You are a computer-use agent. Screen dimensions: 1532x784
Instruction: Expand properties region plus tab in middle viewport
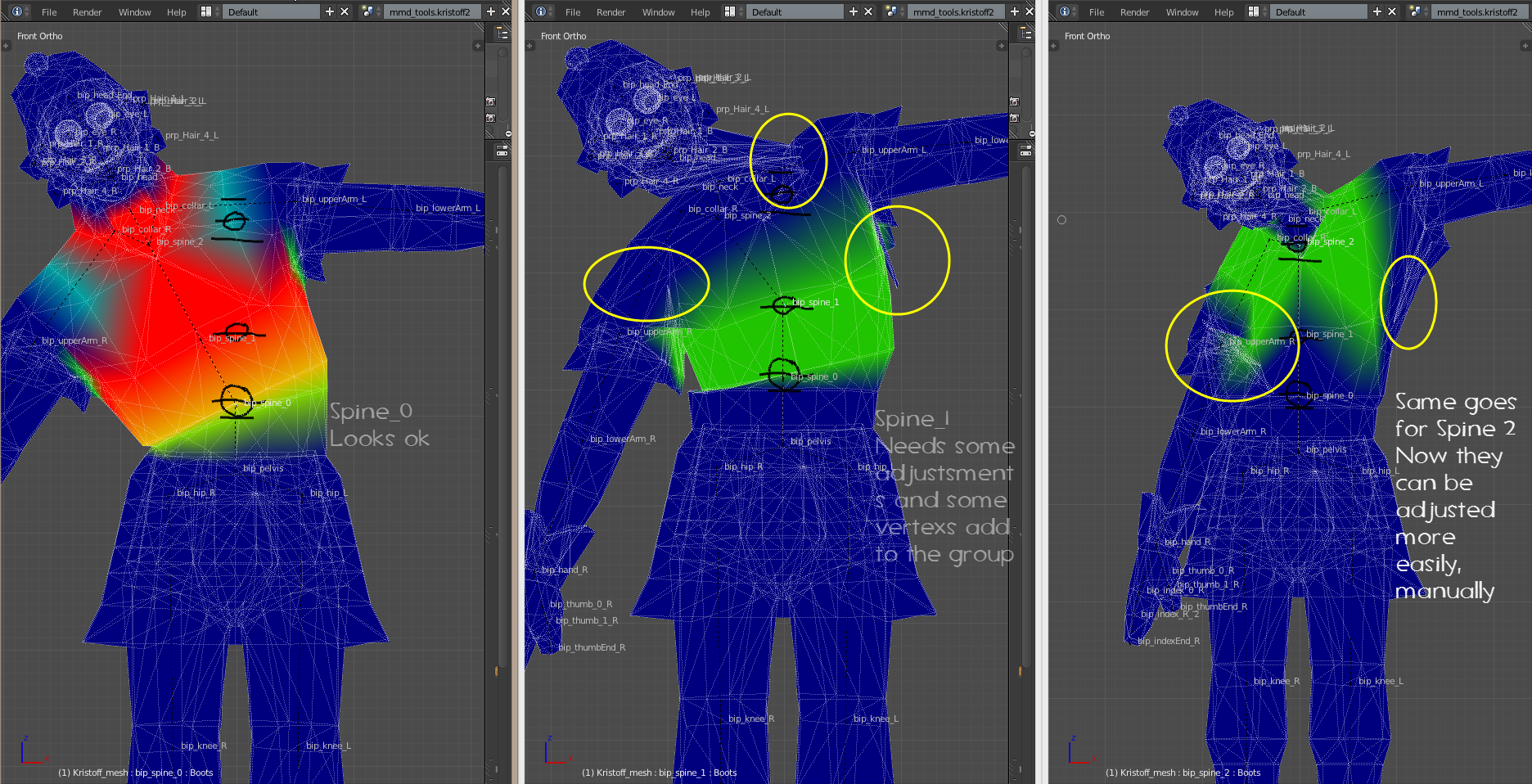pyautogui.click(x=1002, y=46)
